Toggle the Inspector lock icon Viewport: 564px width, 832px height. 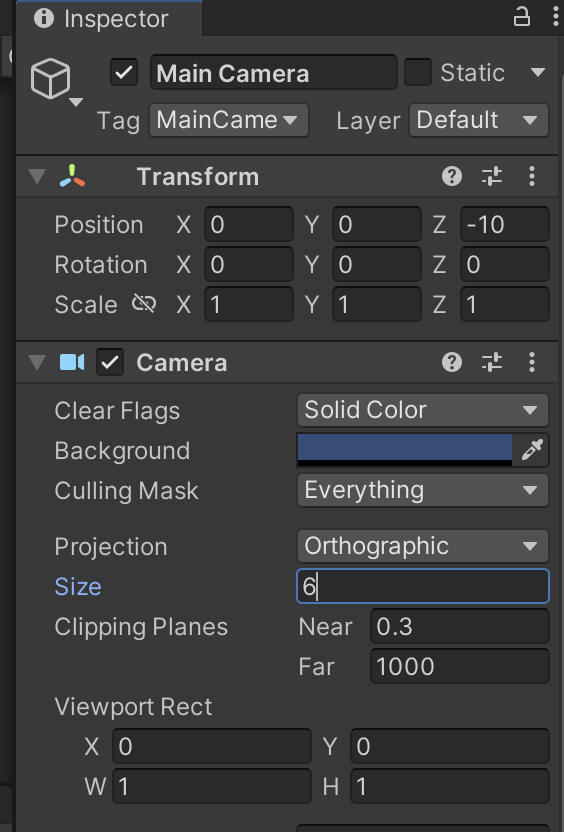522,16
